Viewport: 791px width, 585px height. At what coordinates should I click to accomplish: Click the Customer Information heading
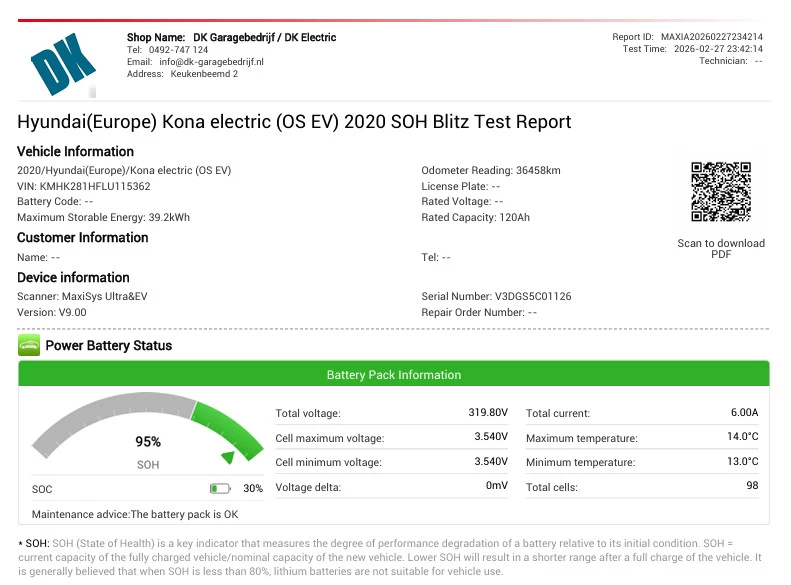(83, 238)
